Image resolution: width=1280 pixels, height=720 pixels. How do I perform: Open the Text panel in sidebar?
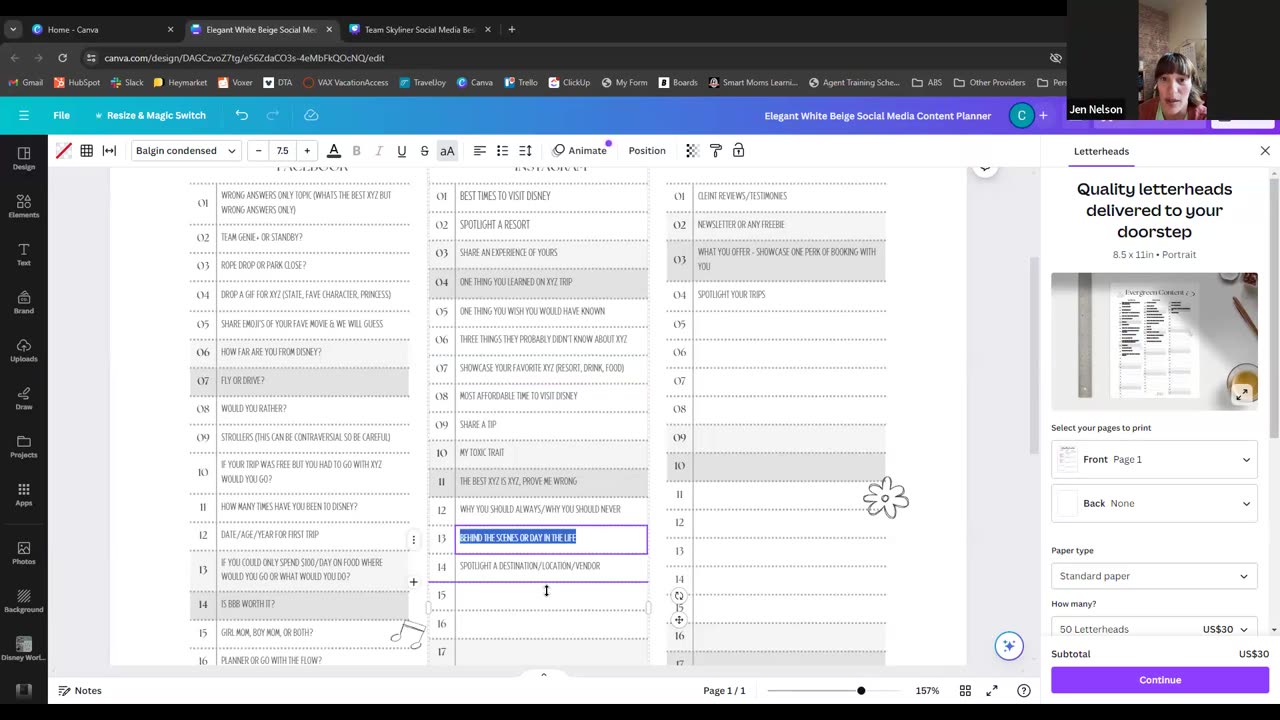click(x=24, y=254)
